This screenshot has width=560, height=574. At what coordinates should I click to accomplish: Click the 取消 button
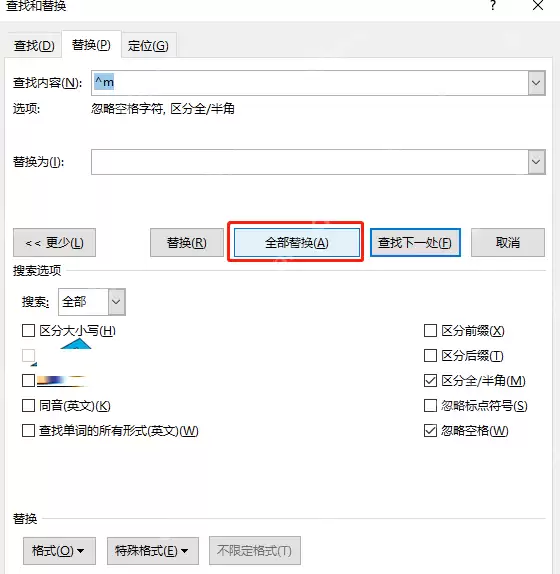tap(508, 243)
